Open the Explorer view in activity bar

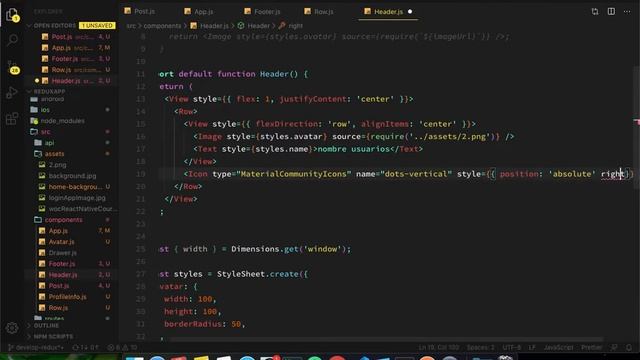click(x=12, y=15)
